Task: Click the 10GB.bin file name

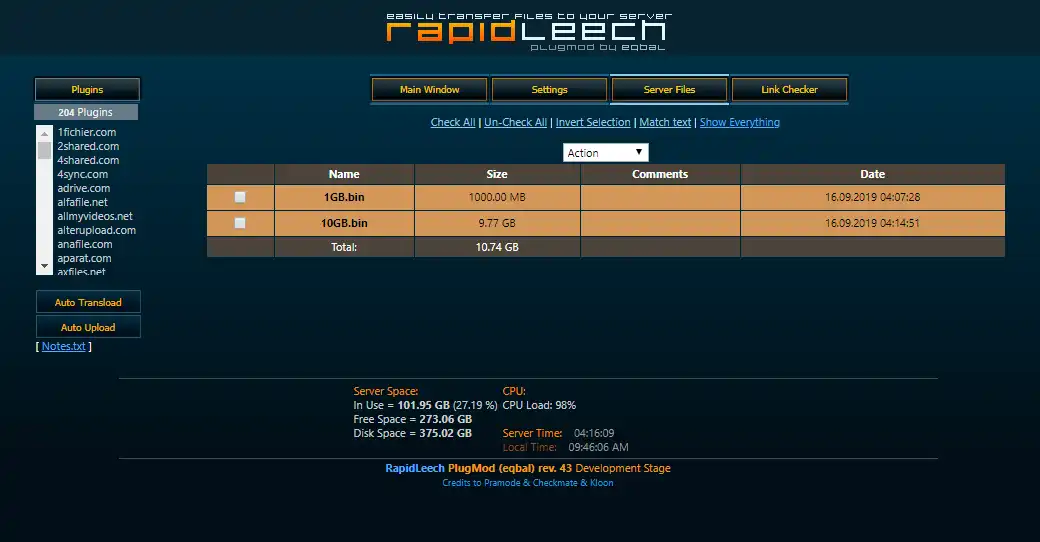Action: (344, 223)
